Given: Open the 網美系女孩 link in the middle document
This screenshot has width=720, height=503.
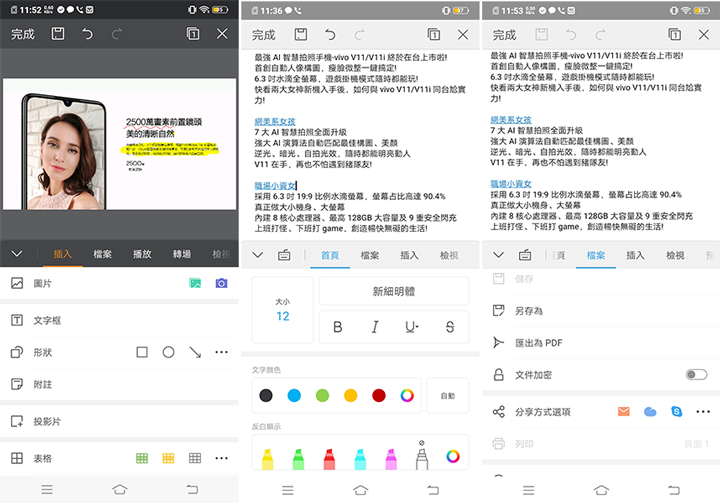Looking at the screenshot, I should tap(275, 121).
